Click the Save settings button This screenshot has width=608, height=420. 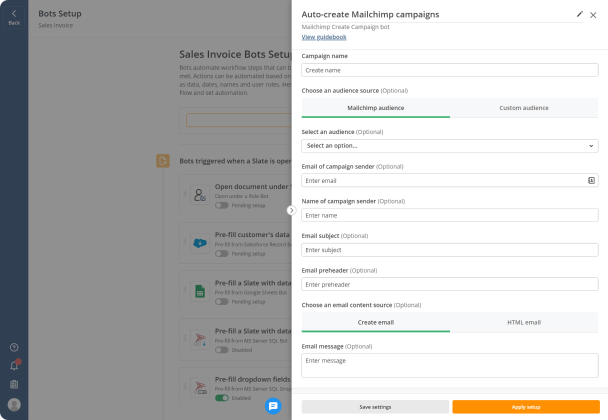pos(375,407)
